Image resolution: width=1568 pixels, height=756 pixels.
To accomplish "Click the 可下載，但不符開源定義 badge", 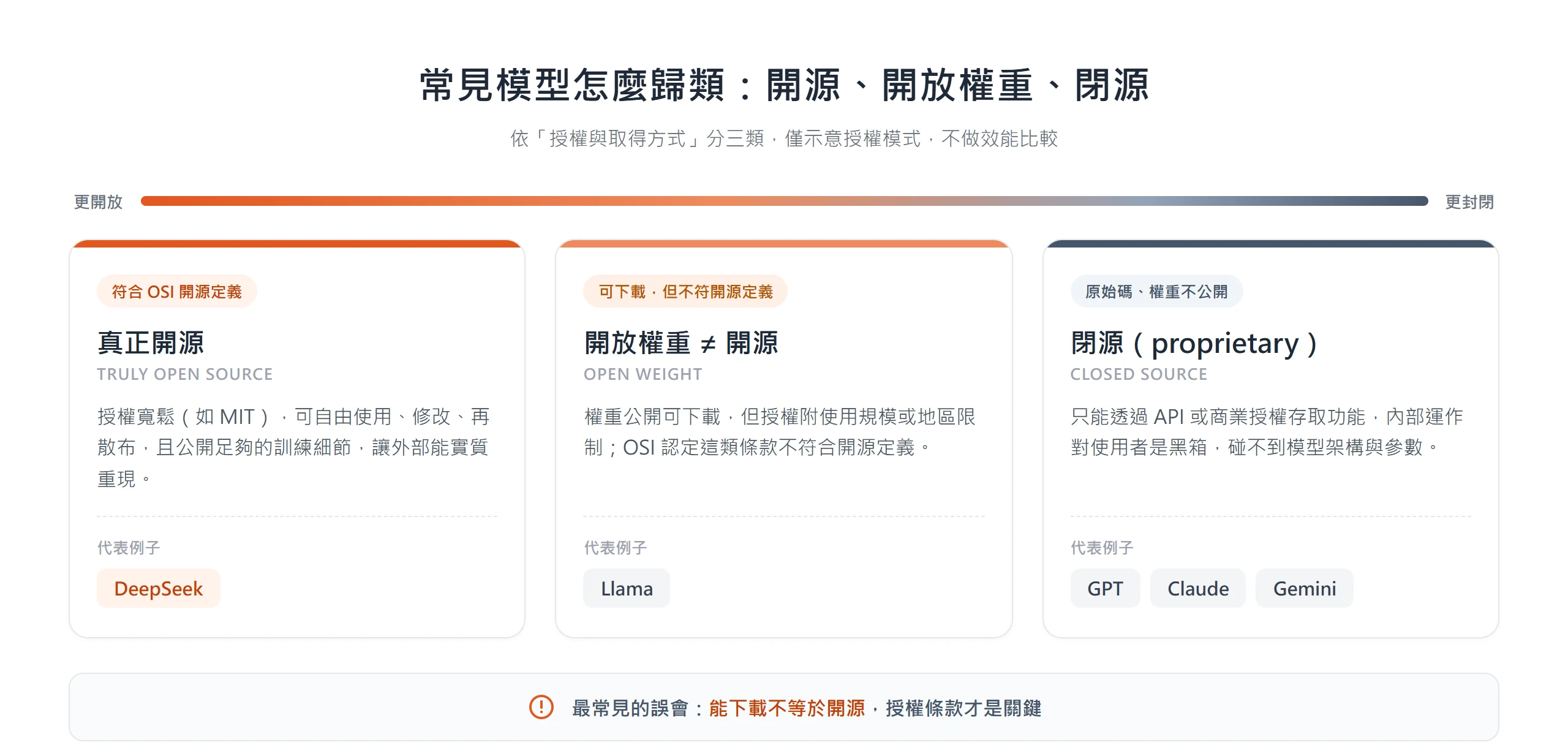I will click(685, 291).
